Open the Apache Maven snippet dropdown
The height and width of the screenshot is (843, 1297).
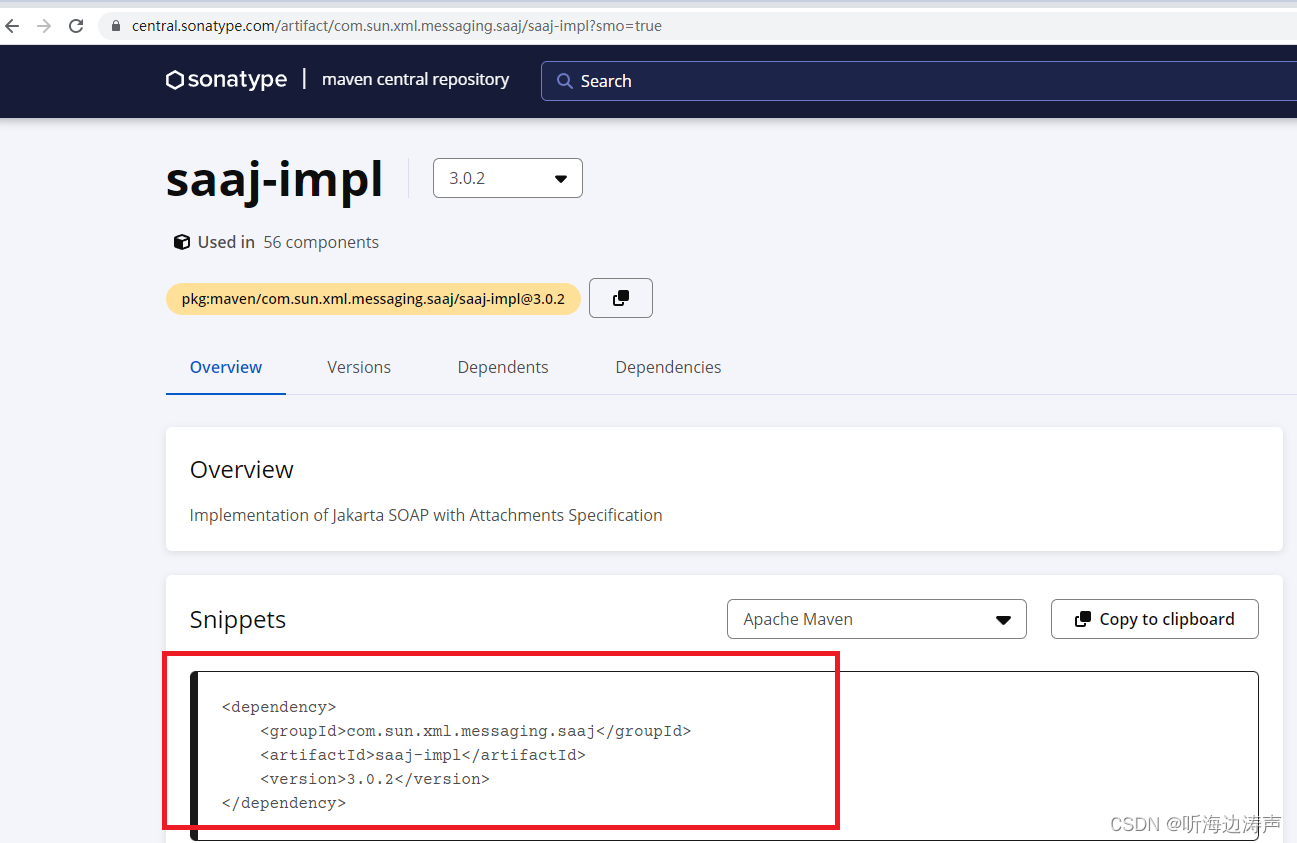(x=877, y=619)
